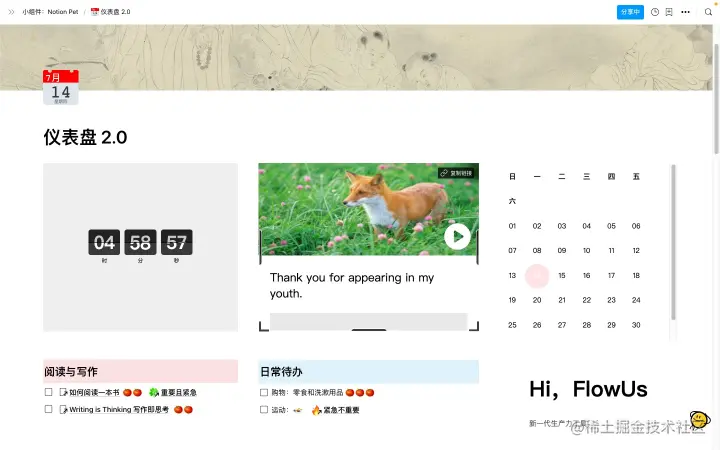The width and height of the screenshot is (720, 450).
Task: Open the three-dot more options menu
Action: click(x=685, y=12)
